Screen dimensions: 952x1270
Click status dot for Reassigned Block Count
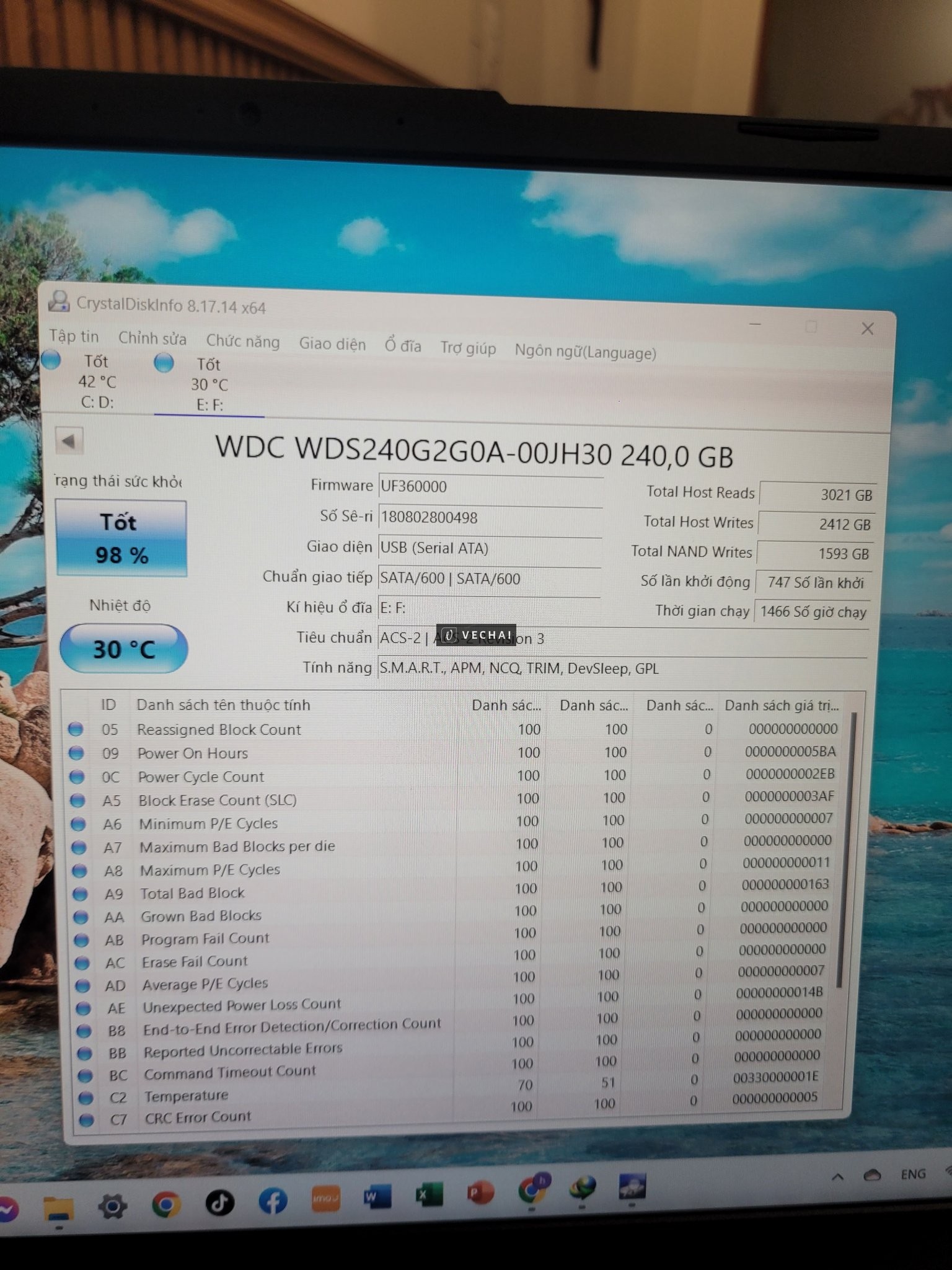tap(76, 729)
